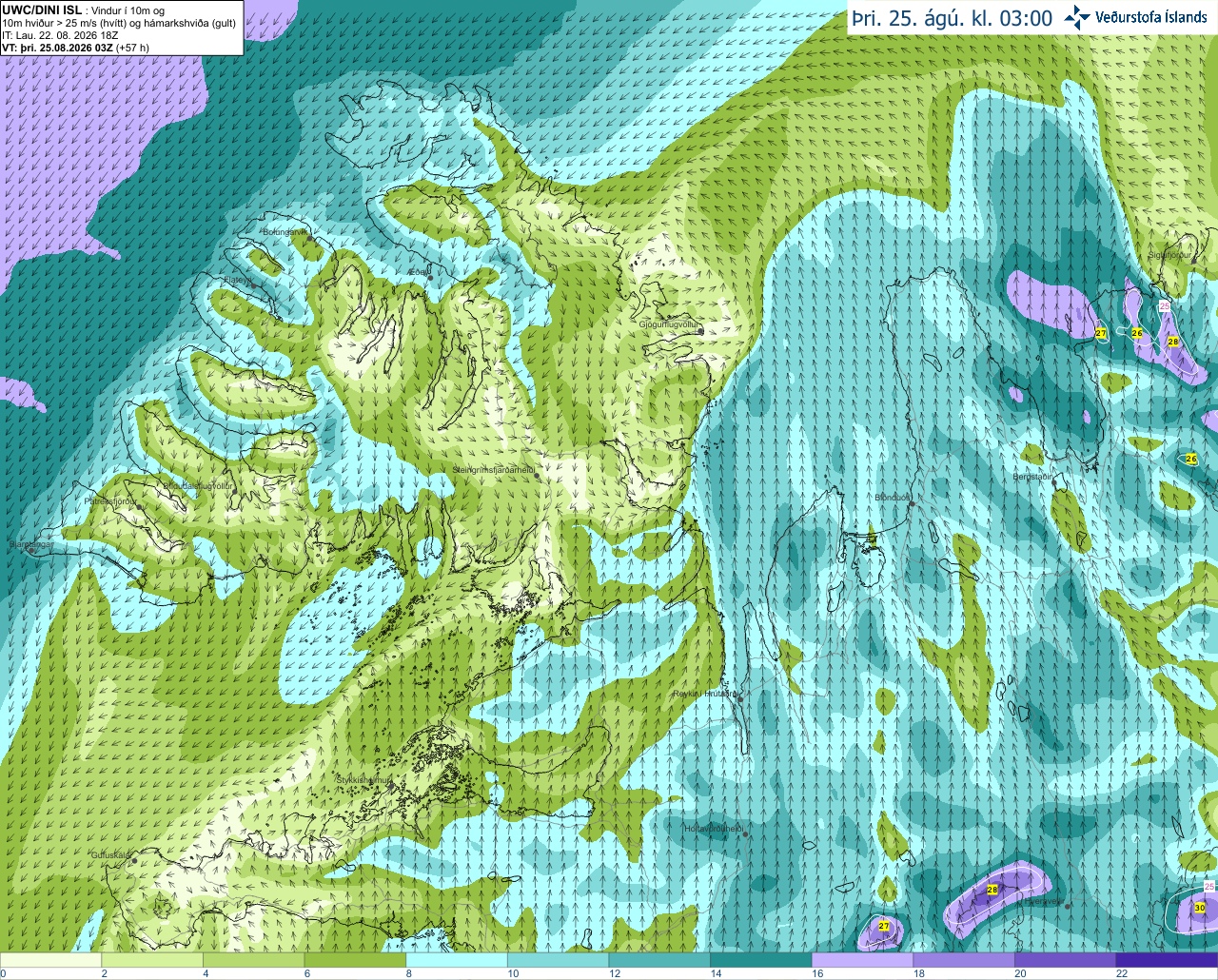Click the Veðurstofa Íslands logo

(1136, 17)
